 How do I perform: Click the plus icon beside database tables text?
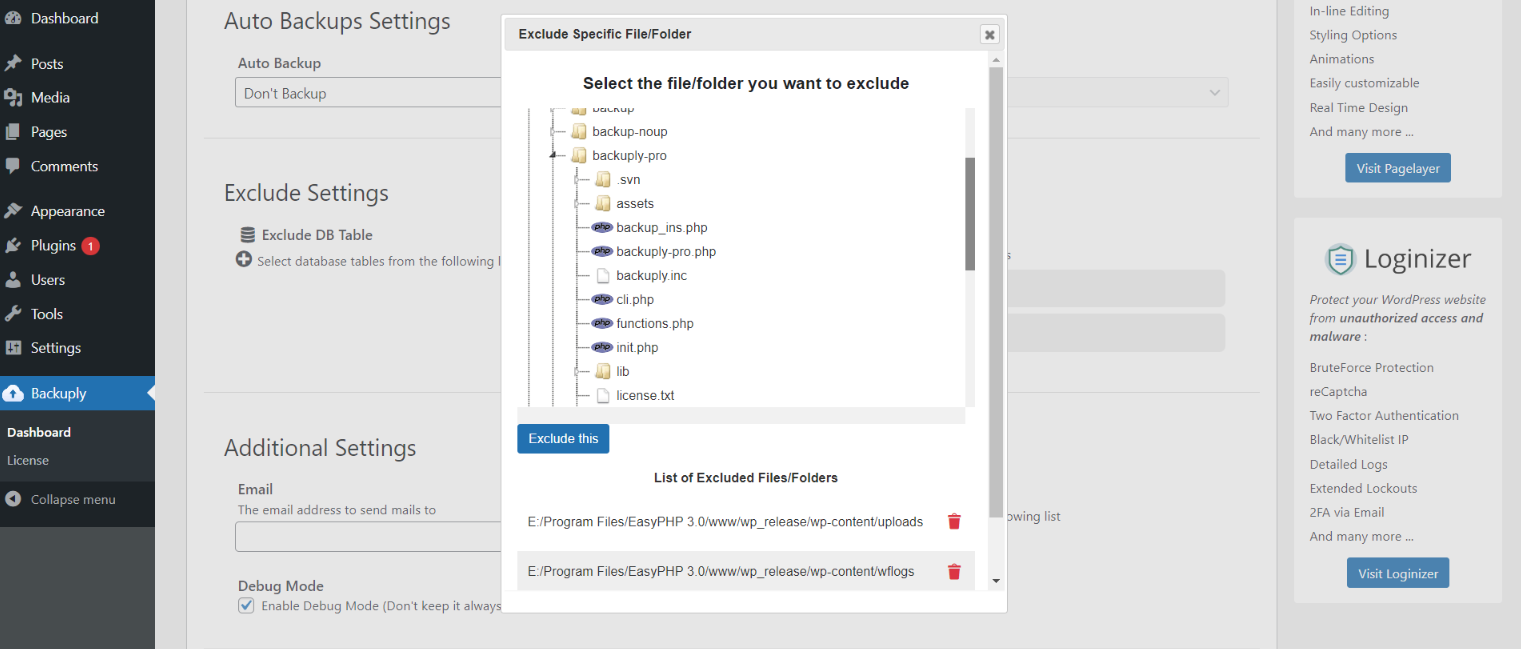[x=243, y=260]
